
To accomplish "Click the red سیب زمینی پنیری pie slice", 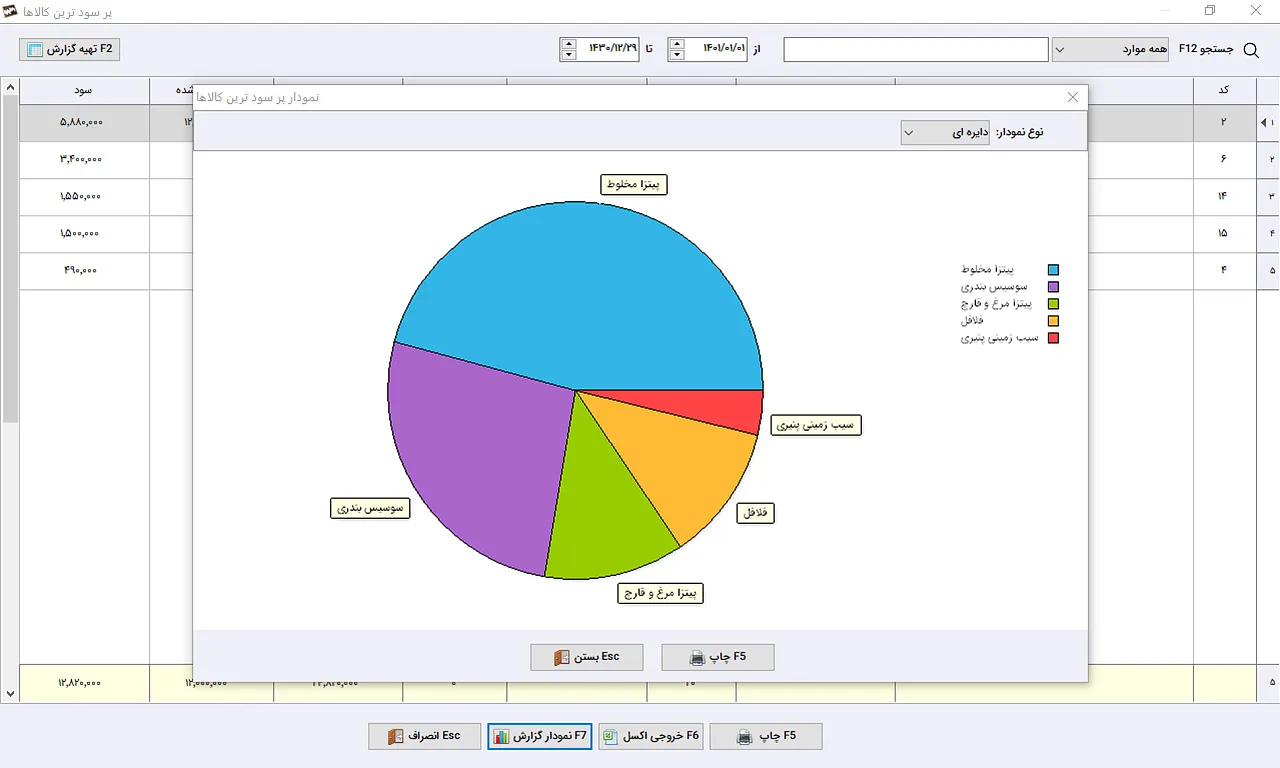I will point(735,408).
